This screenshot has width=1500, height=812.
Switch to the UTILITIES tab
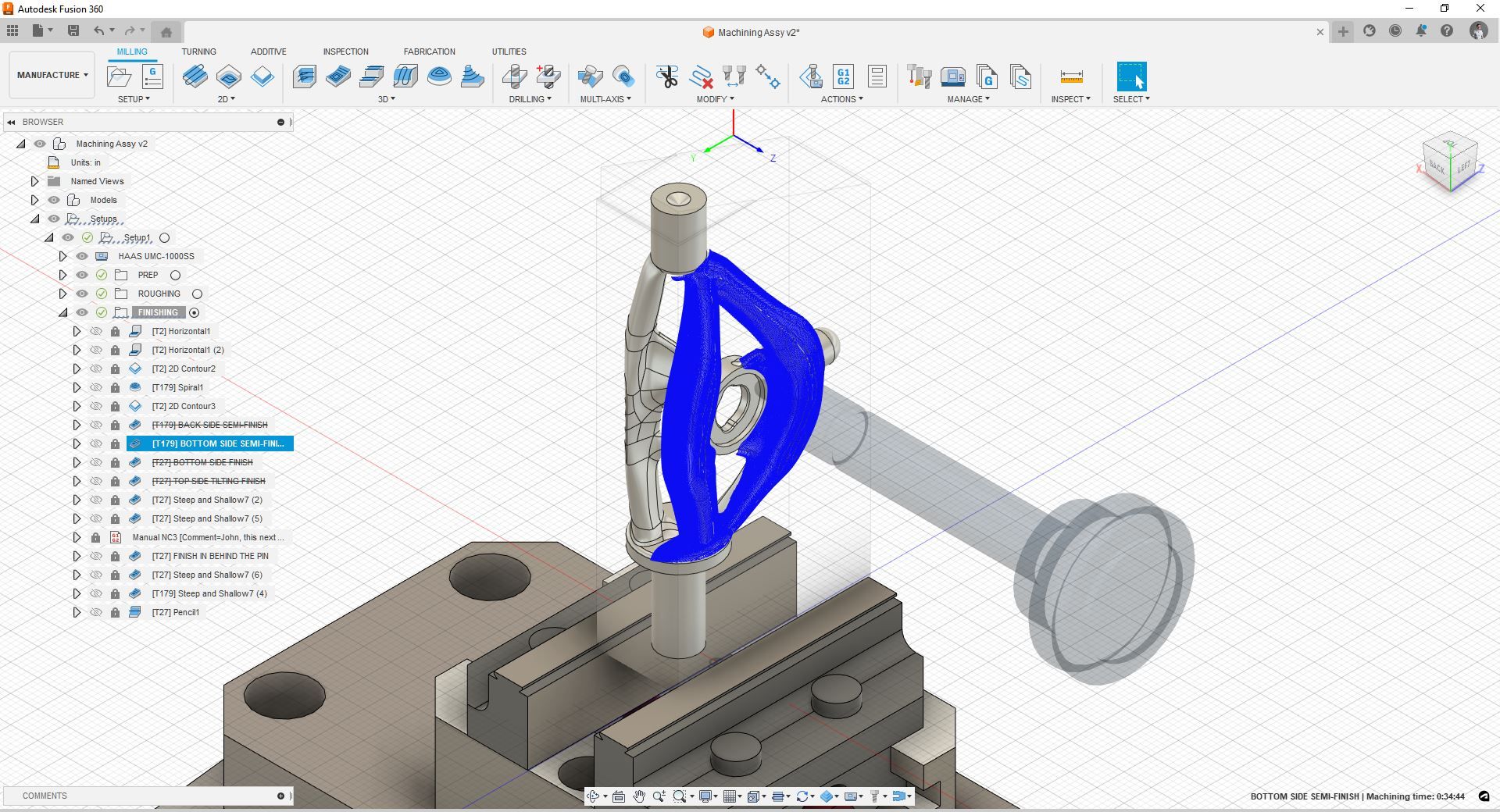pyautogui.click(x=509, y=52)
